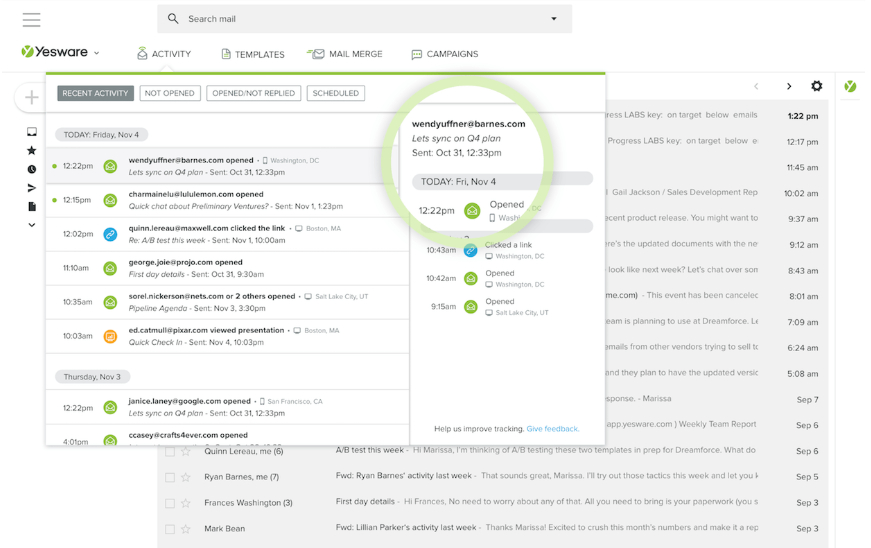Open the Activity tab
Image resolution: width=871 pixels, height=548 pixels.
pos(164,54)
